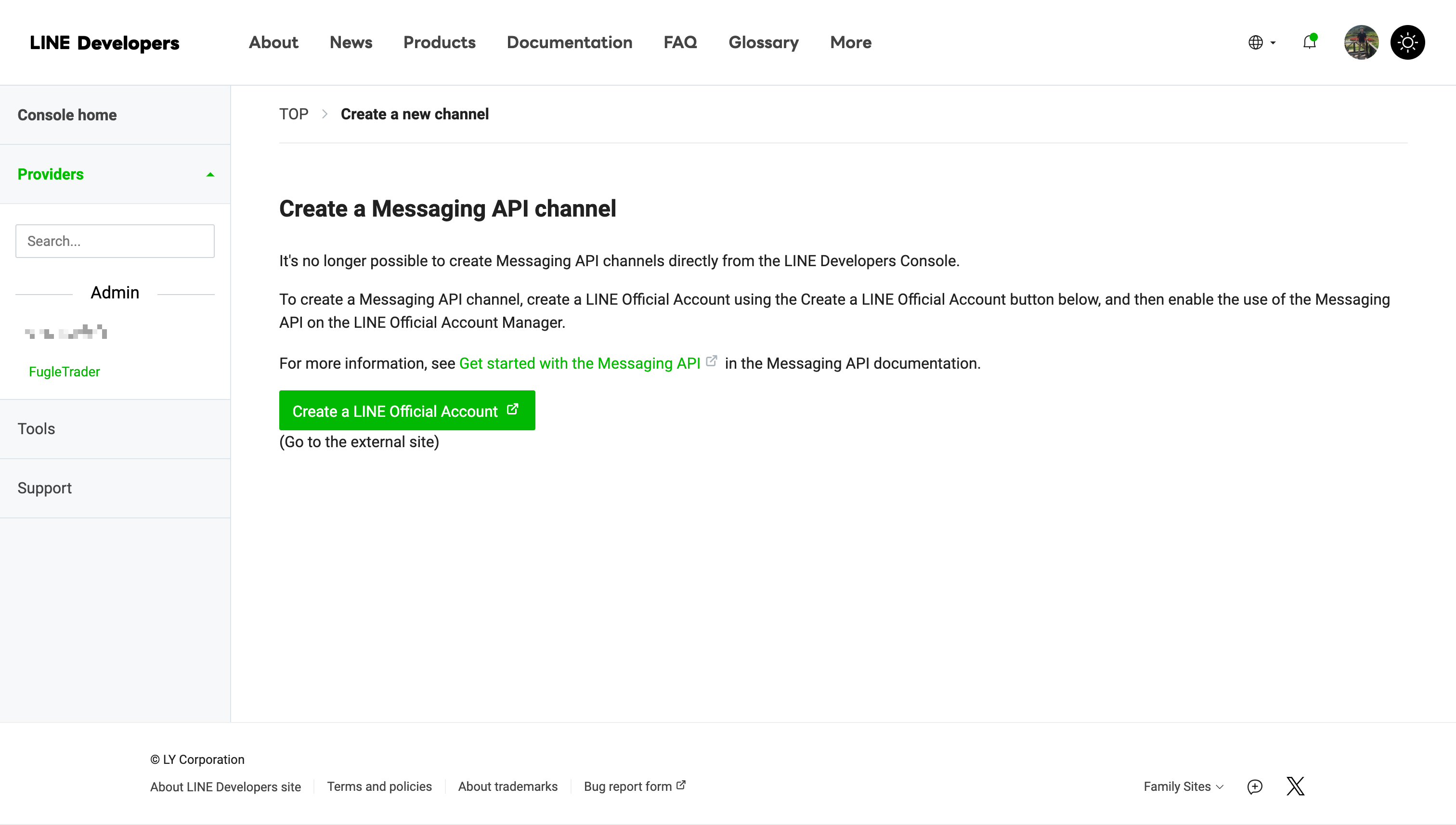The height and width of the screenshot is (825, 1456).
Task: Open the FugleTrader provider
Action: [64, 372]
